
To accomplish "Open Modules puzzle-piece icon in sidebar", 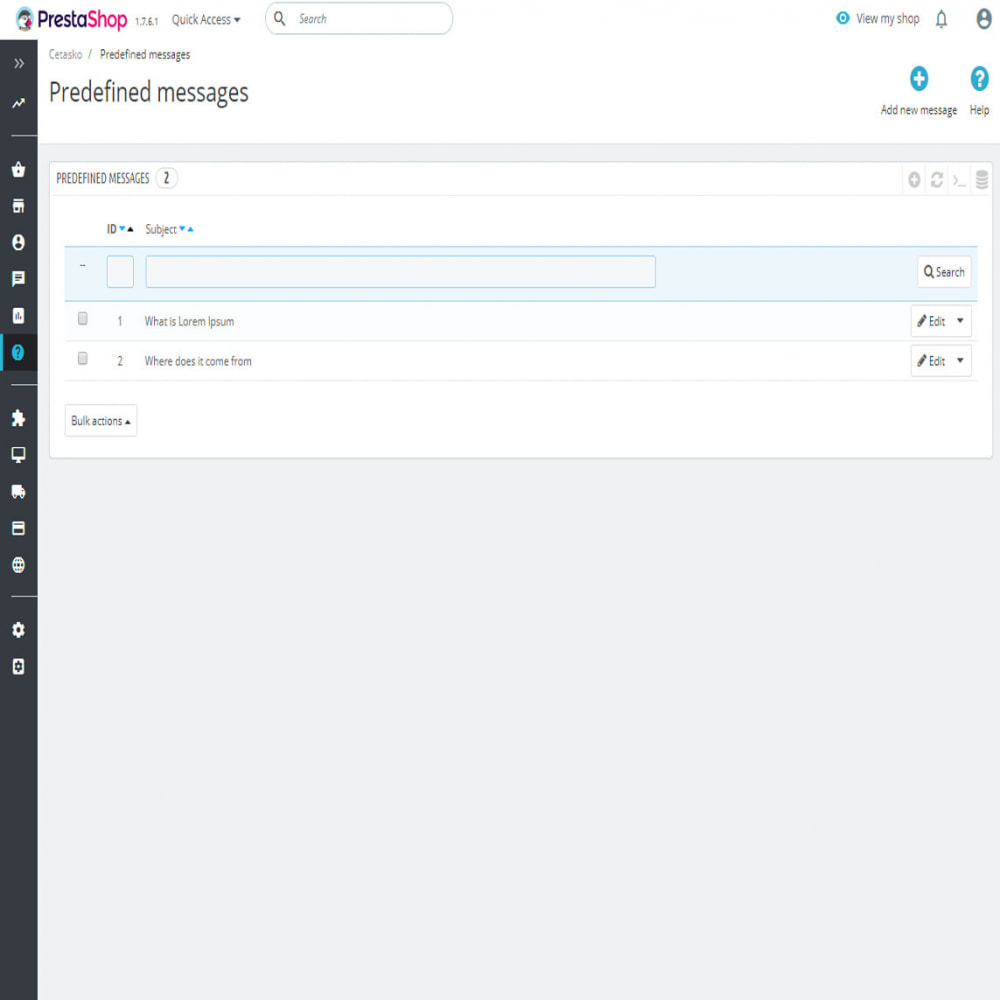I will [x=18, y=418].
